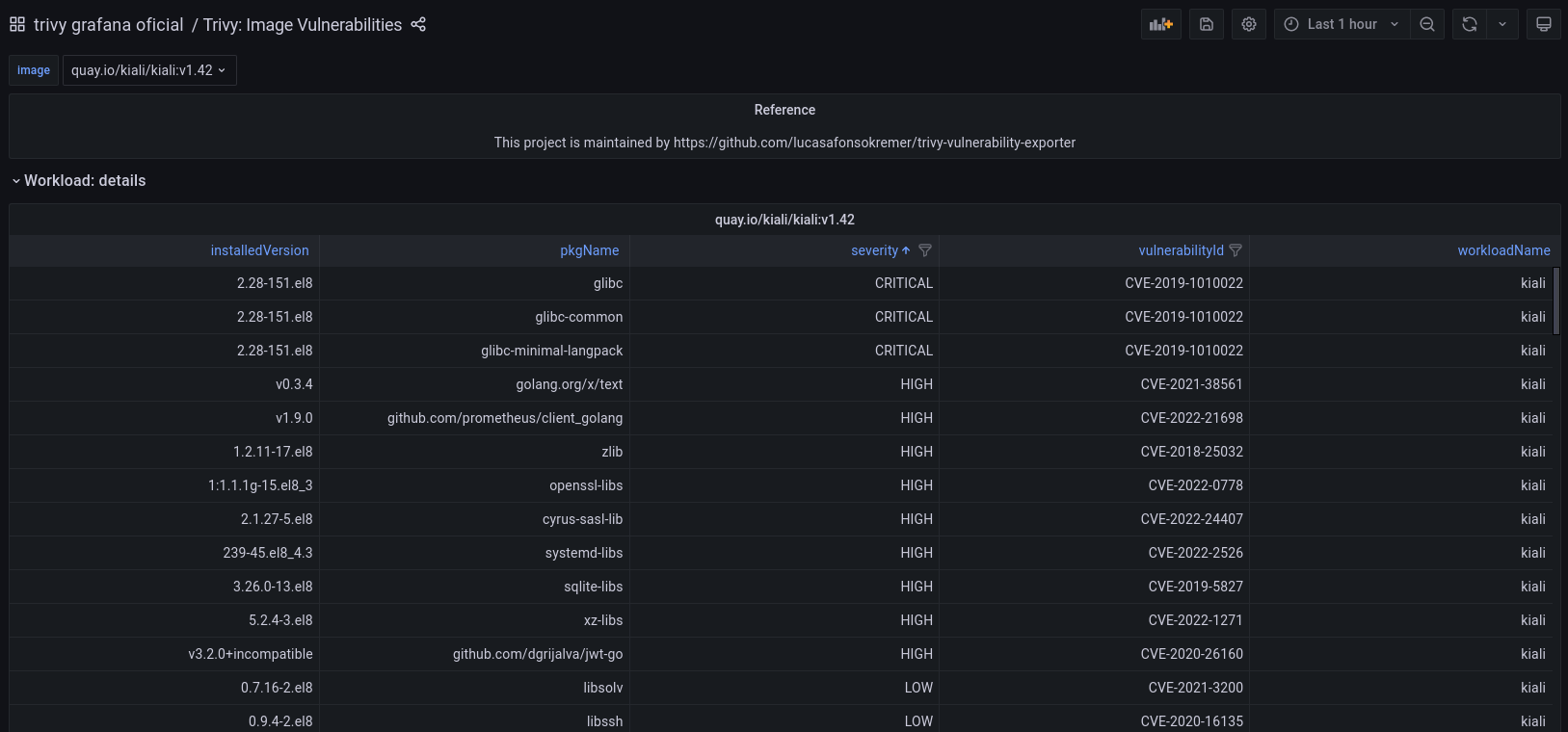This screenshot has height=732, width=1568.
Task: Open the Last 1 hour time picker
Action: [1342, 25]
